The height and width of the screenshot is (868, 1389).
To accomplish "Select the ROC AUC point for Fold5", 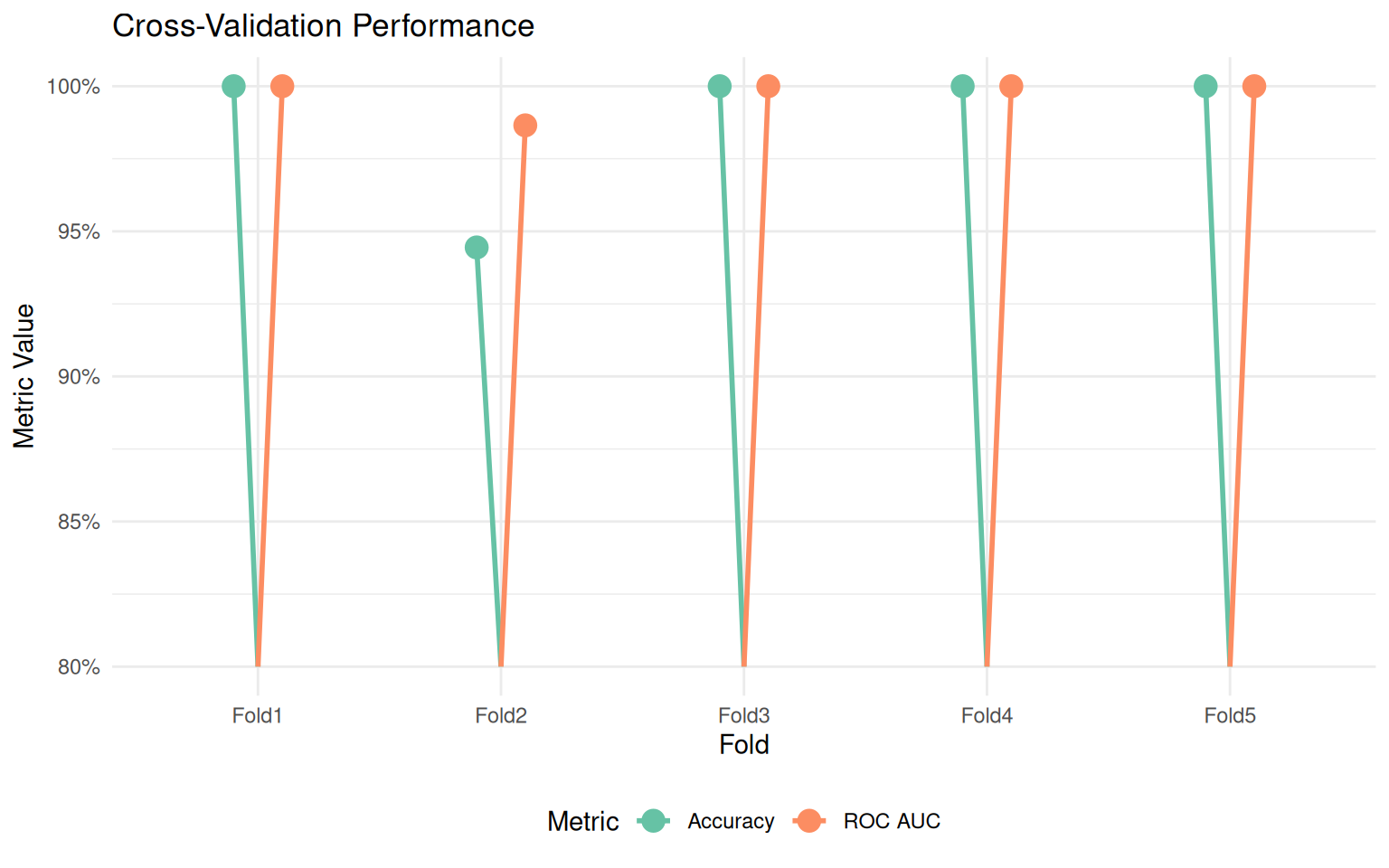I will click(x=1254, y=86).
